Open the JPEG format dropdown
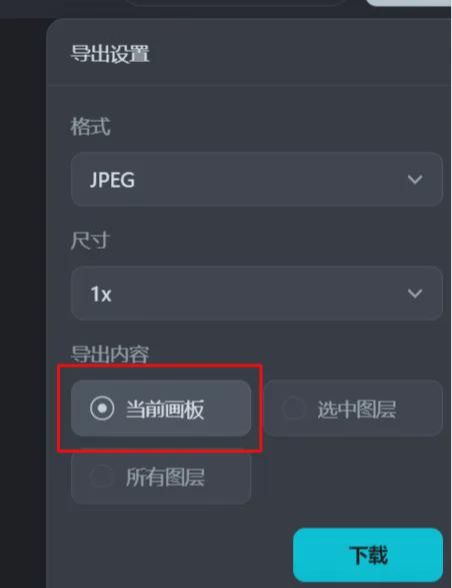The image size is (452, 588). click(x=257, y=179)
